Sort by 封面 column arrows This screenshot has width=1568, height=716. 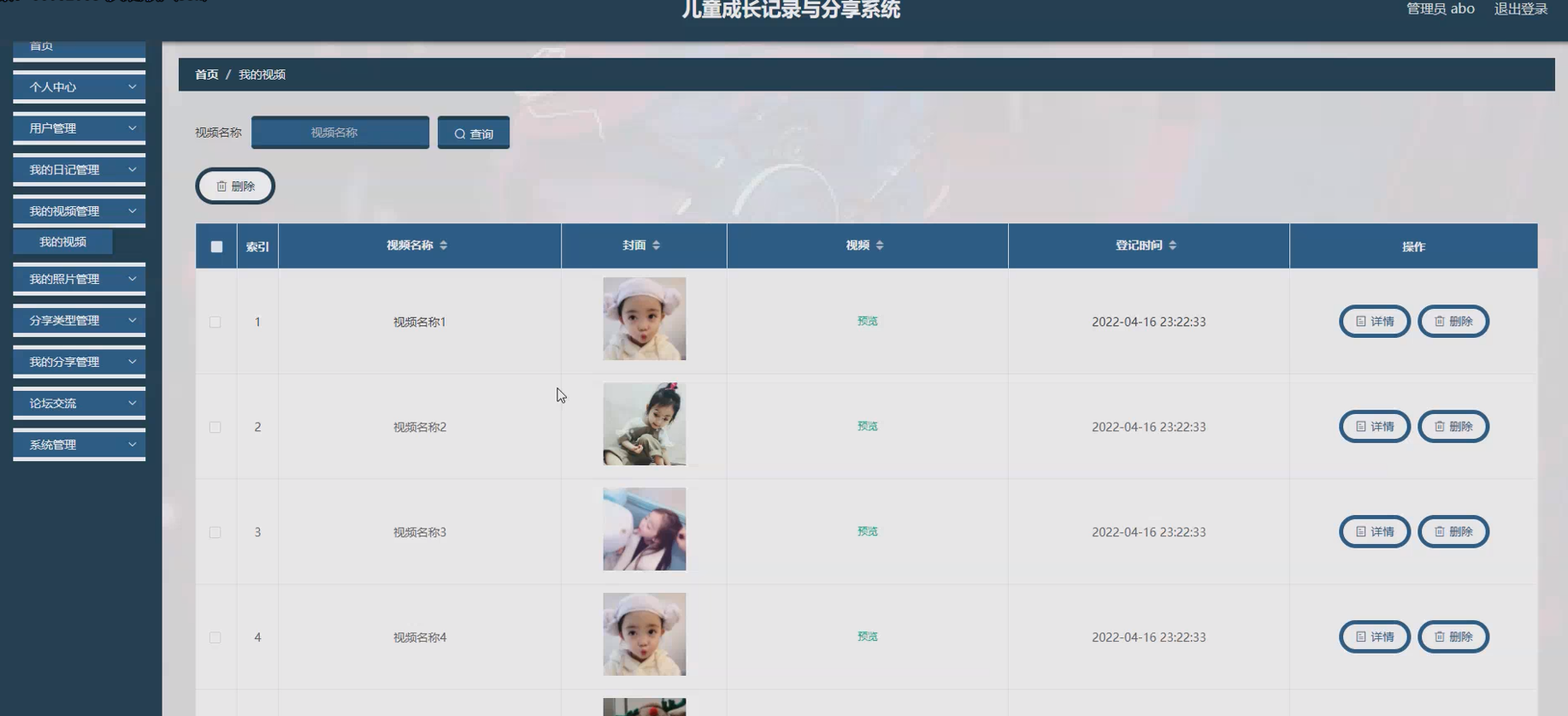(656, 246)
